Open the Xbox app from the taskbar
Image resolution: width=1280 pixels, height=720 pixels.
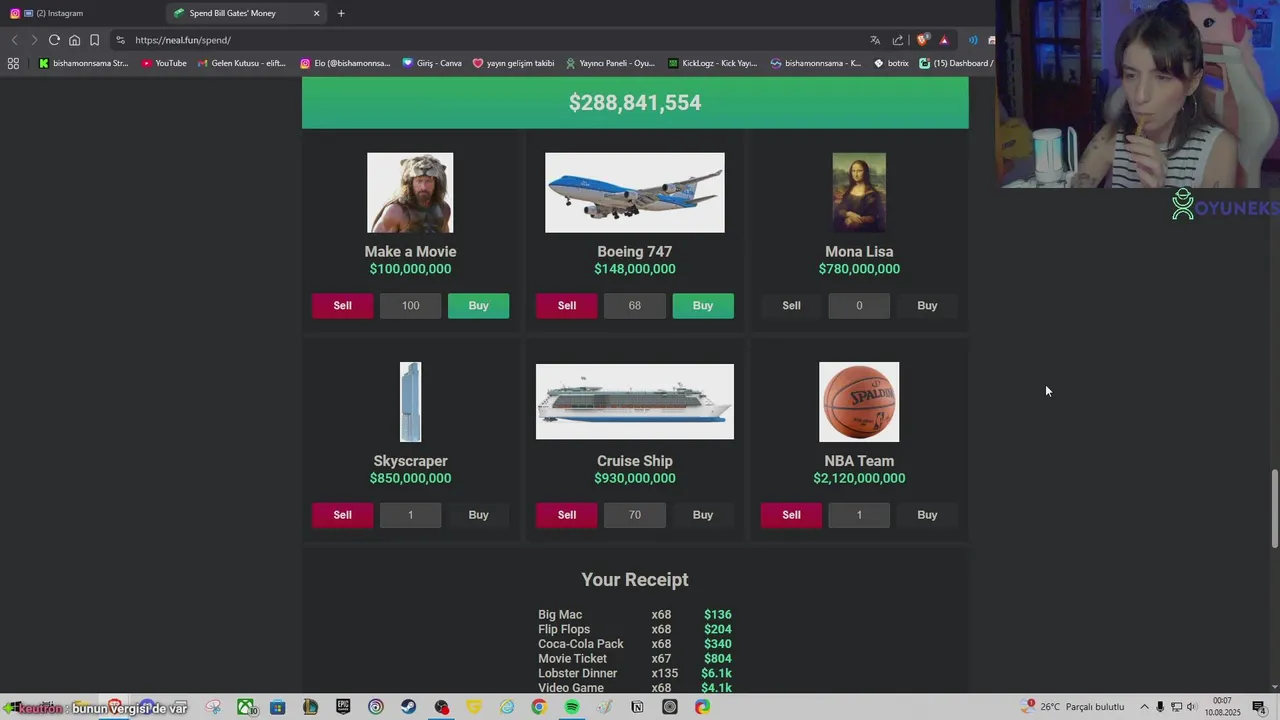[245, 707]
